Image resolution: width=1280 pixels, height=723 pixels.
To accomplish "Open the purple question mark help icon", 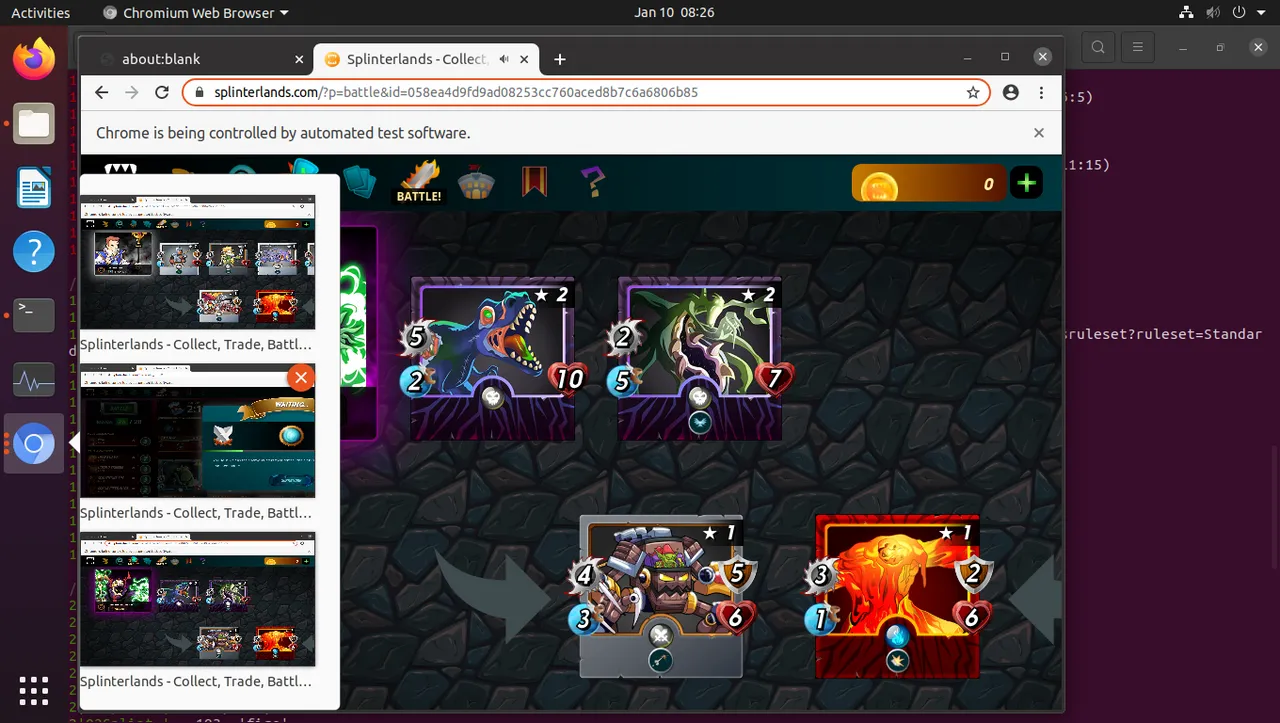I will pos(592,182).
